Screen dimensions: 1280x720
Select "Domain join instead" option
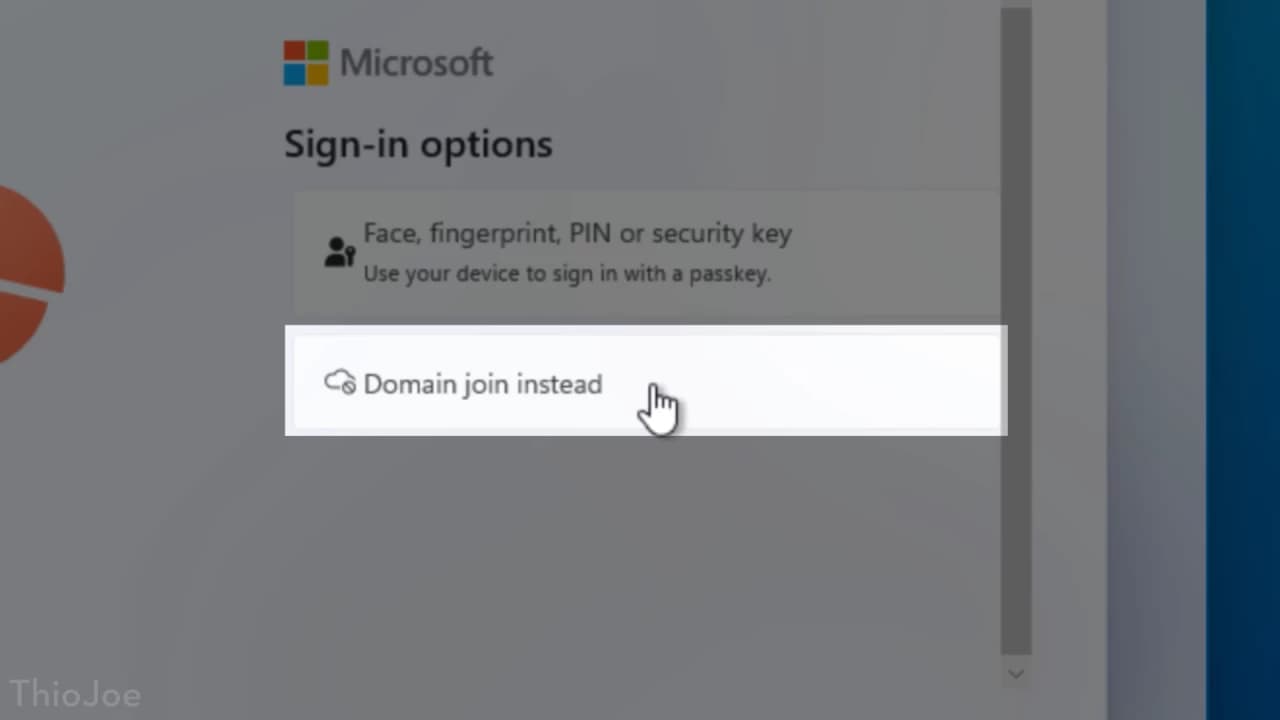click(x=482, y=384)
